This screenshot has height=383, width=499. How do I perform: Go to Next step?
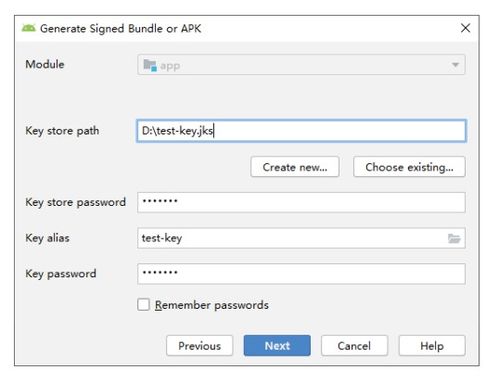(x=277, y=345)
